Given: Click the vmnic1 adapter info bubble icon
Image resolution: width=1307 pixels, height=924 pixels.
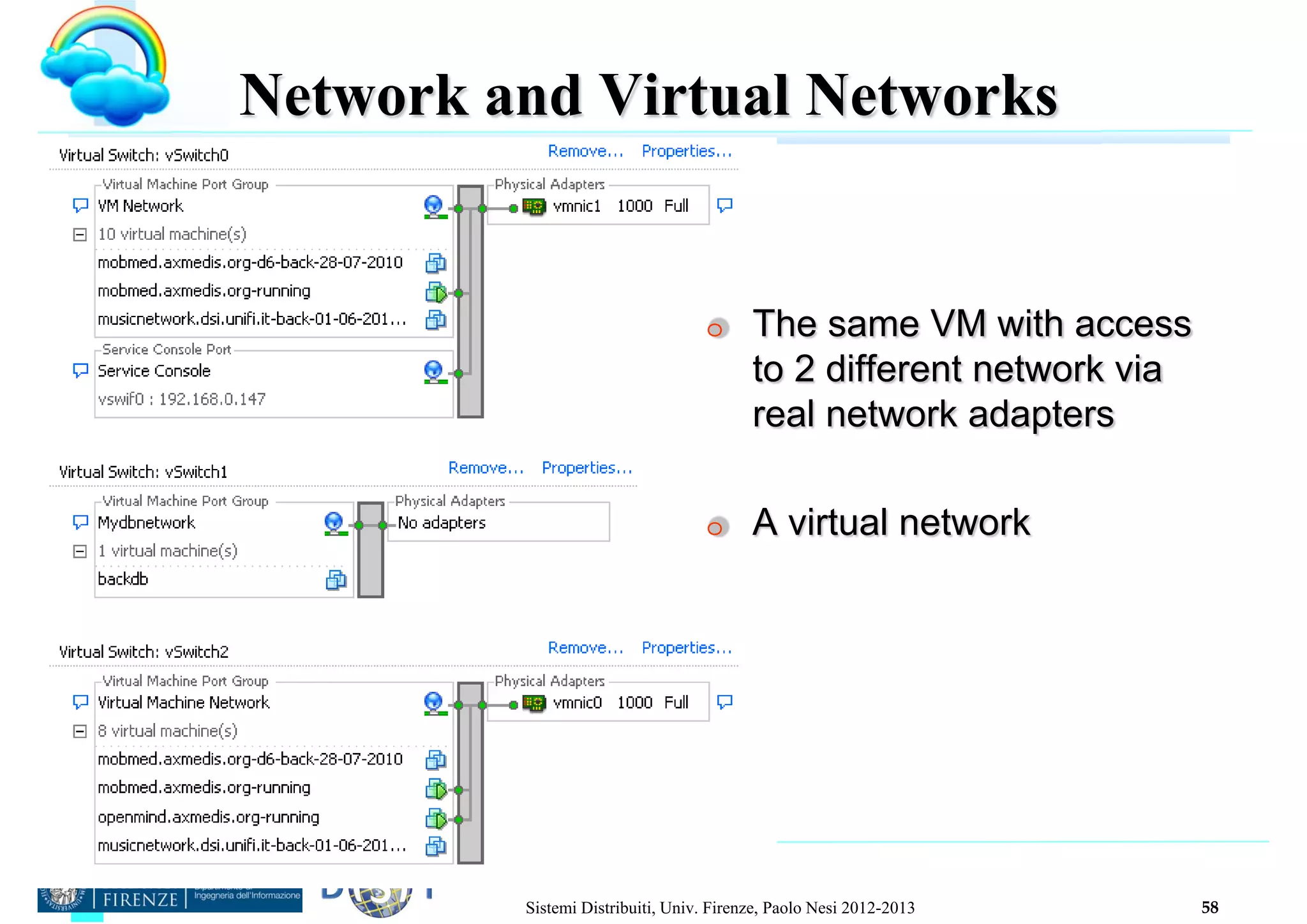Looking at the screenshot, I should point(725,205).
